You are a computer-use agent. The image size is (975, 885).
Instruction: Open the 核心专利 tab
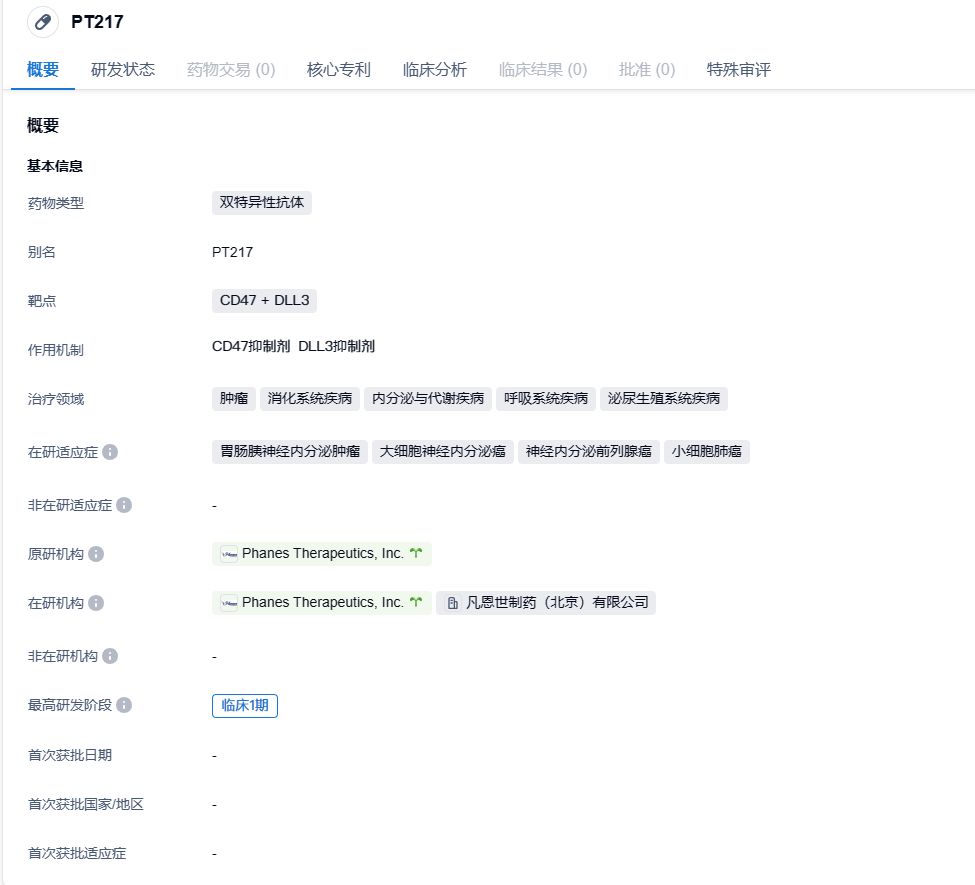click(x=339, y=70)
